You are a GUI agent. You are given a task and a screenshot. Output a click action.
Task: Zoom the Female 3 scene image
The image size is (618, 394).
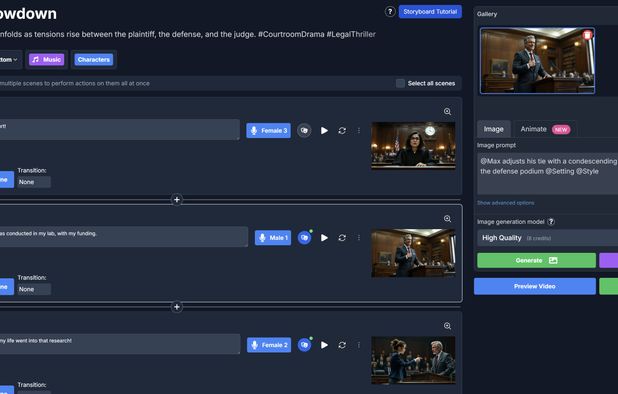coord(447,112)
